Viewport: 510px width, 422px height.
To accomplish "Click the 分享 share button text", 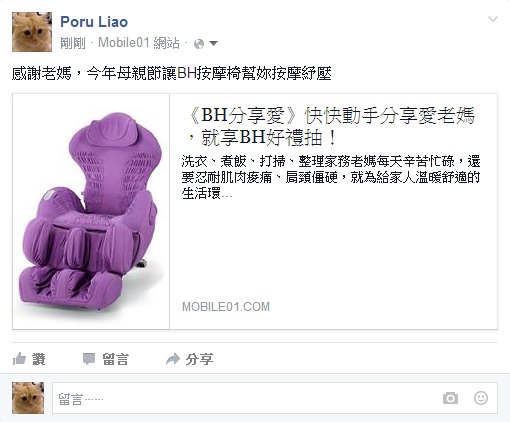I will [199, 359].
